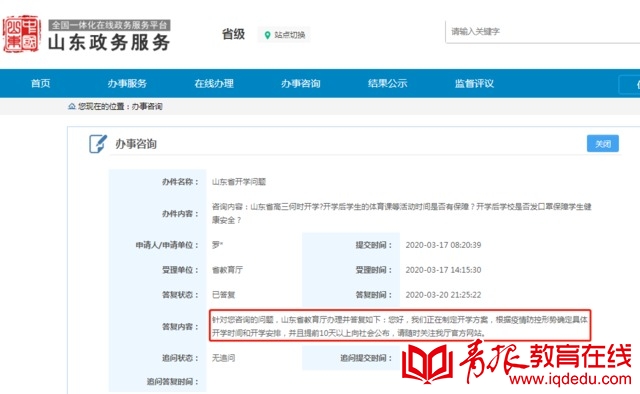This screenshot has height=394, width=640.
Task: Click the blue 关闭 button
Action: click(x=603, y=143)
